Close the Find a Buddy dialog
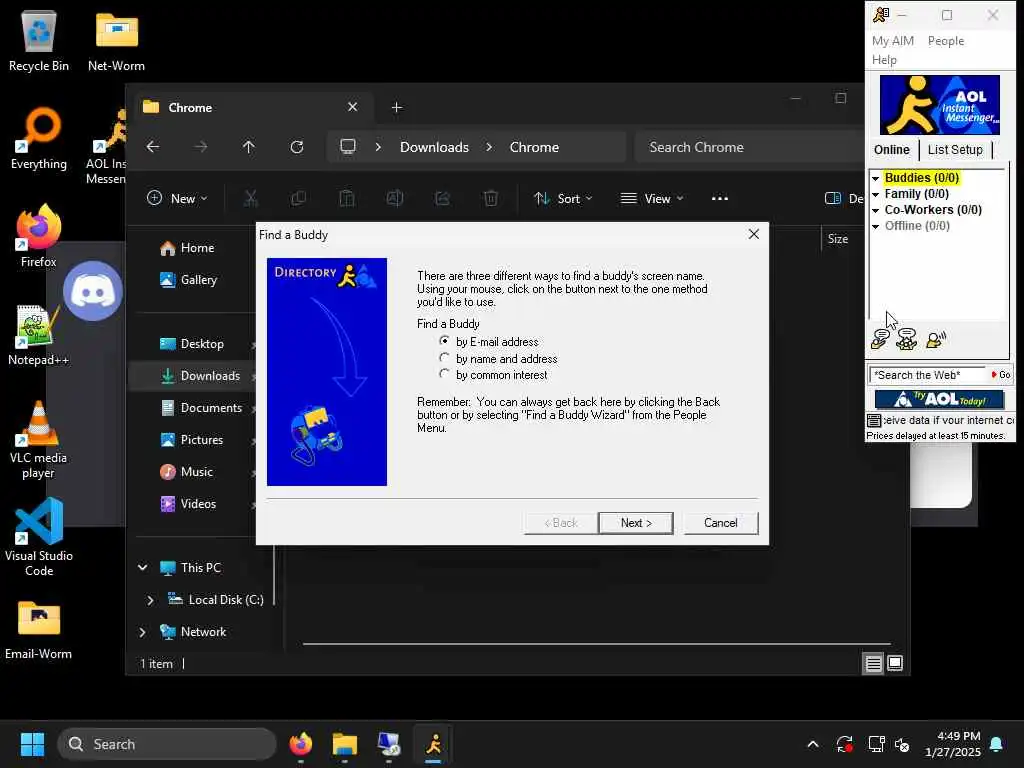 [x=754, y=234]
